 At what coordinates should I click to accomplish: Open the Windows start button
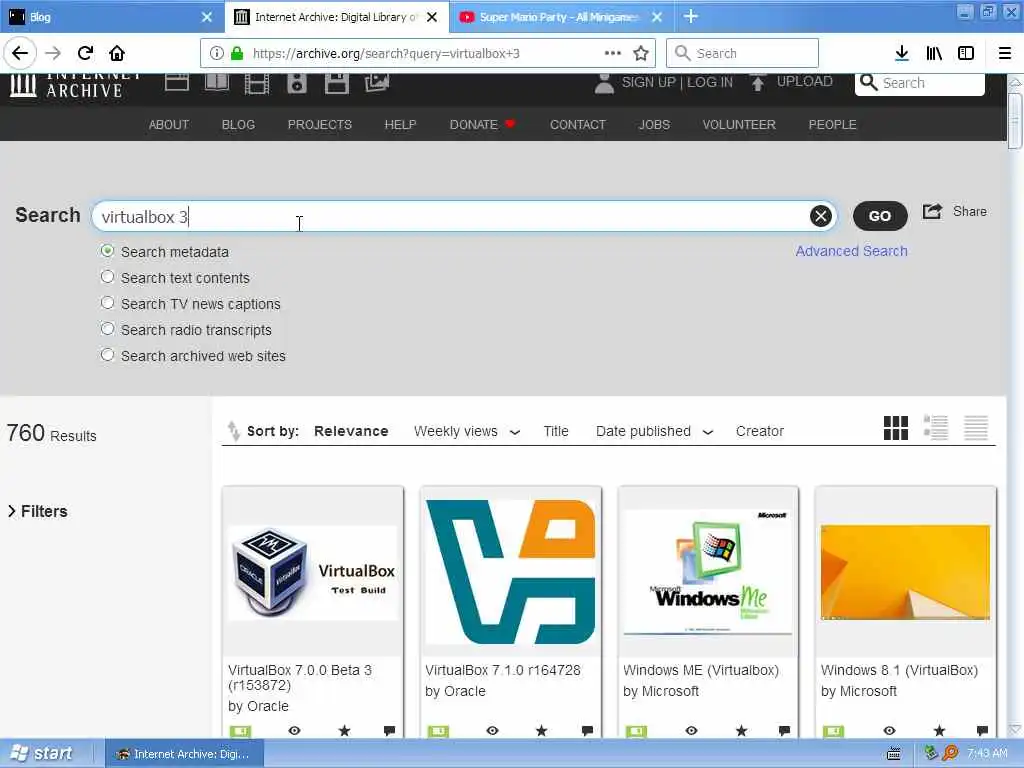(42, 754)
